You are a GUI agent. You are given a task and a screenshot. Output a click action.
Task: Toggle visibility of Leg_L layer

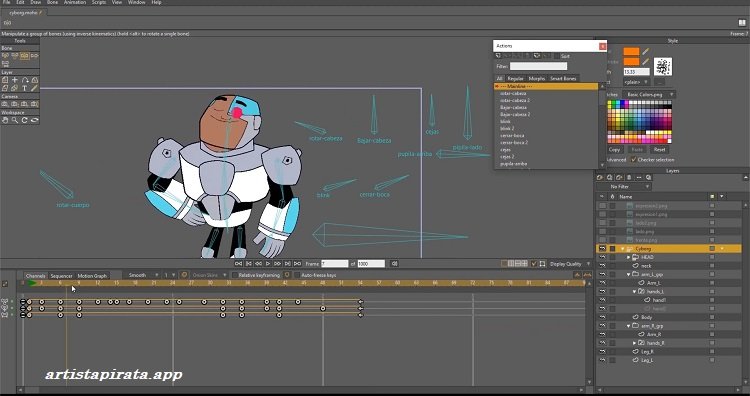point(602,360)
